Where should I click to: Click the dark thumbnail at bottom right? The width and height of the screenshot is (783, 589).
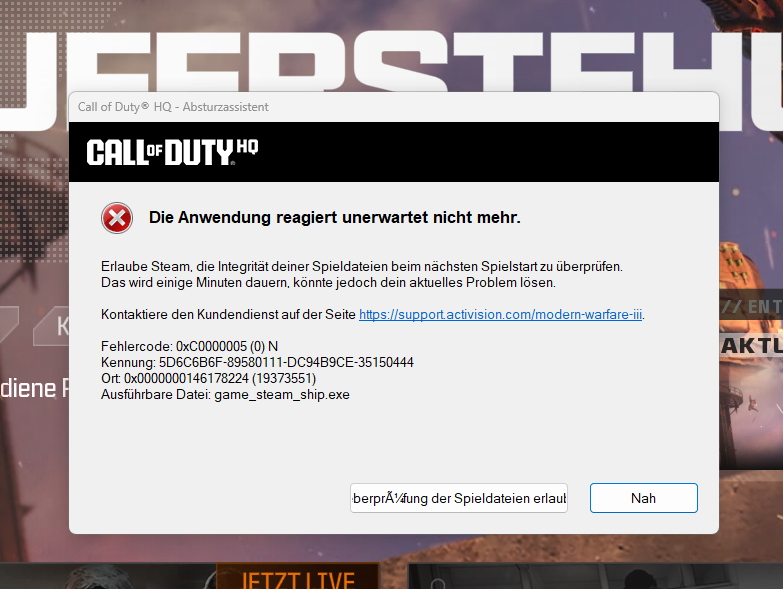(x=595, y=577)
